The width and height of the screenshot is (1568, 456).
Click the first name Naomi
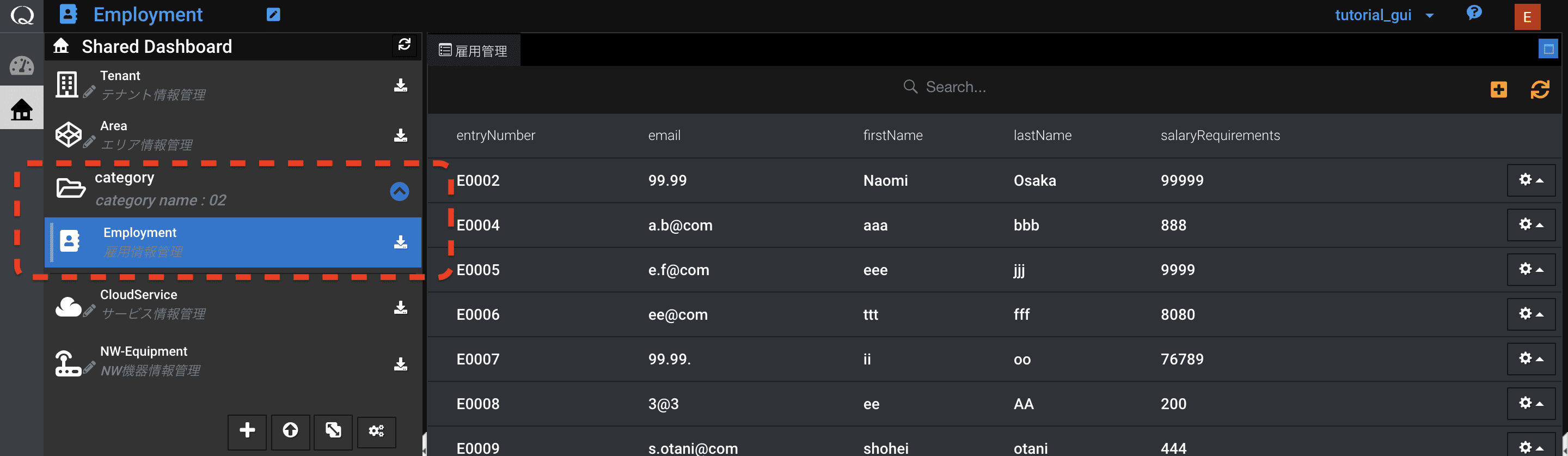coord(885,180)
